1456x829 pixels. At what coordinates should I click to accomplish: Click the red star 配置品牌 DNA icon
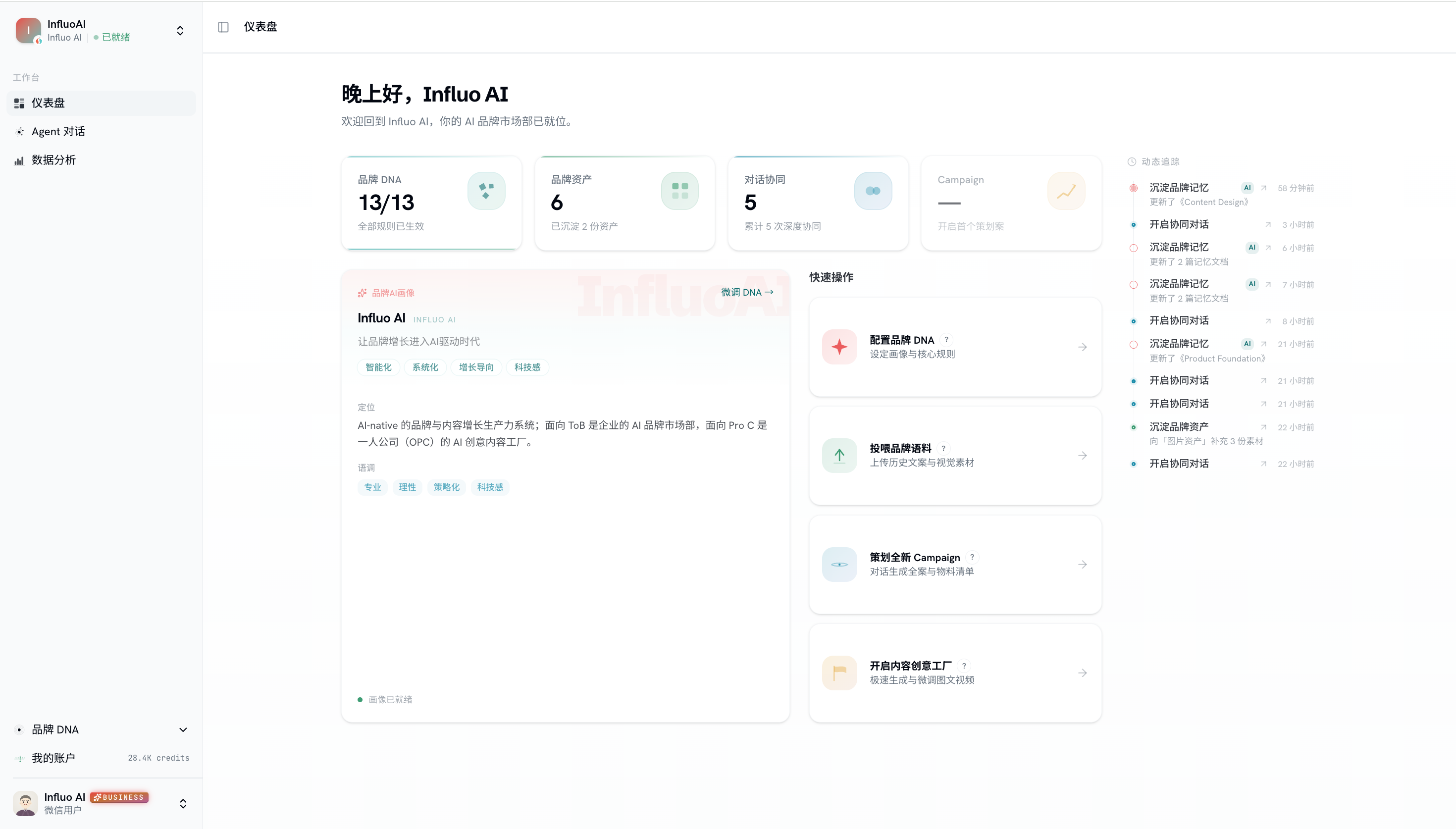click(x=839, y=347)
